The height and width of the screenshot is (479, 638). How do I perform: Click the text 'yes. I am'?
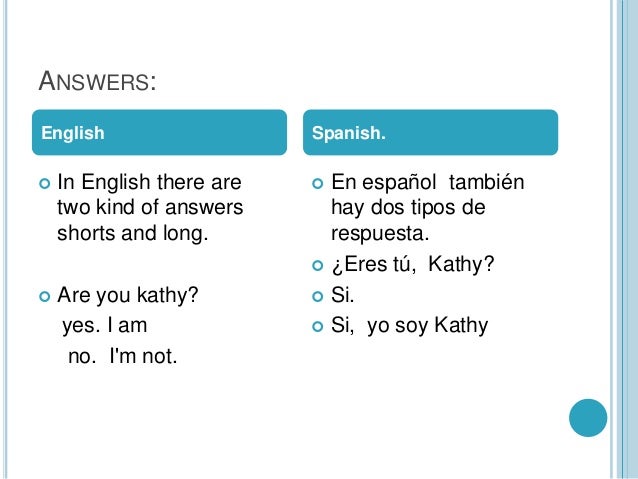point(105,326)
